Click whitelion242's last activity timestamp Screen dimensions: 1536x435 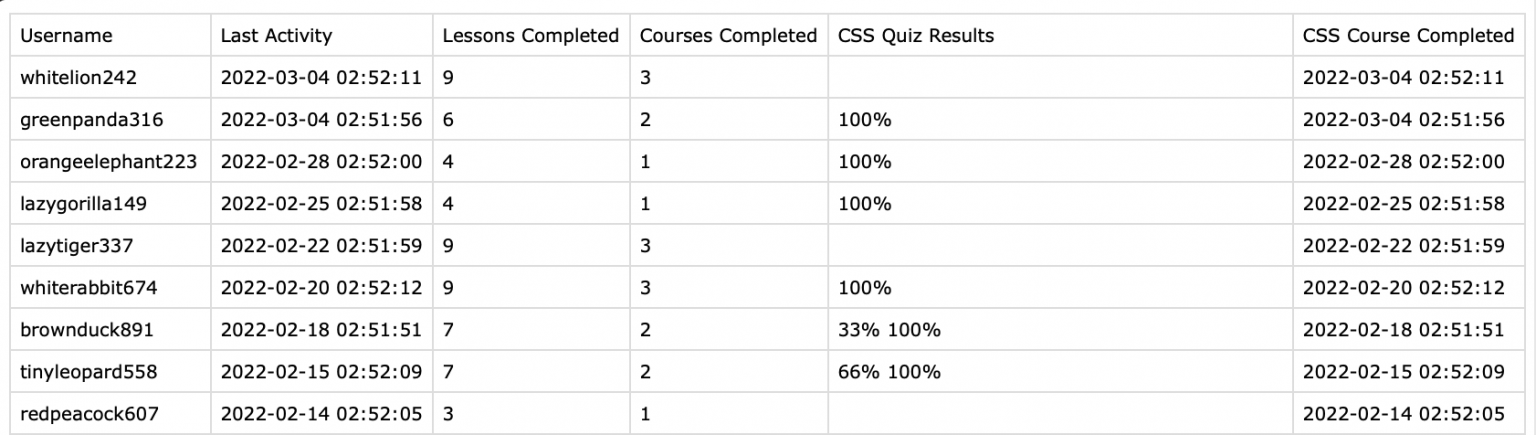(x=321, y=78)
